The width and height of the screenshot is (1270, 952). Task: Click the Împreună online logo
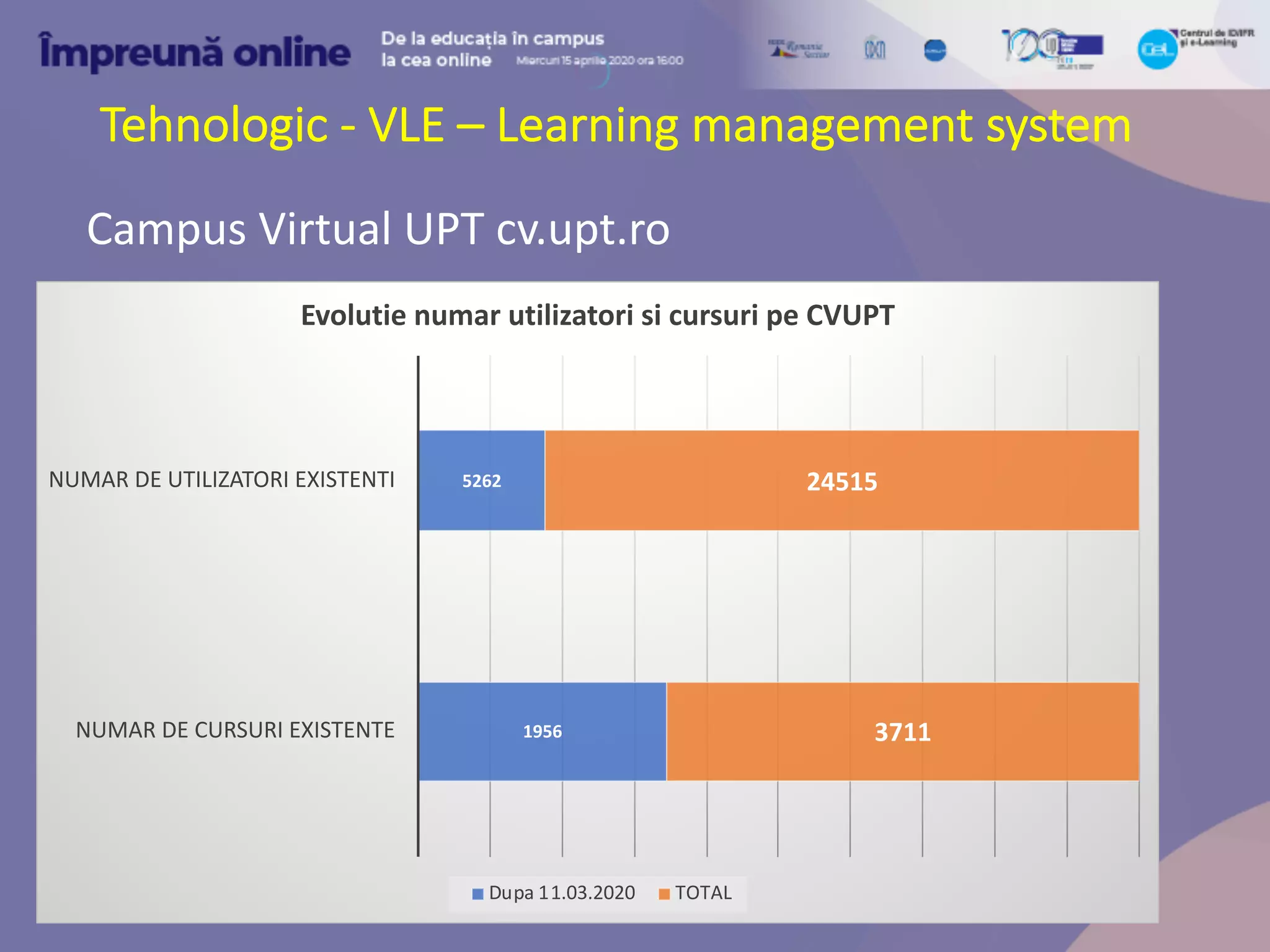click(195, 52)
